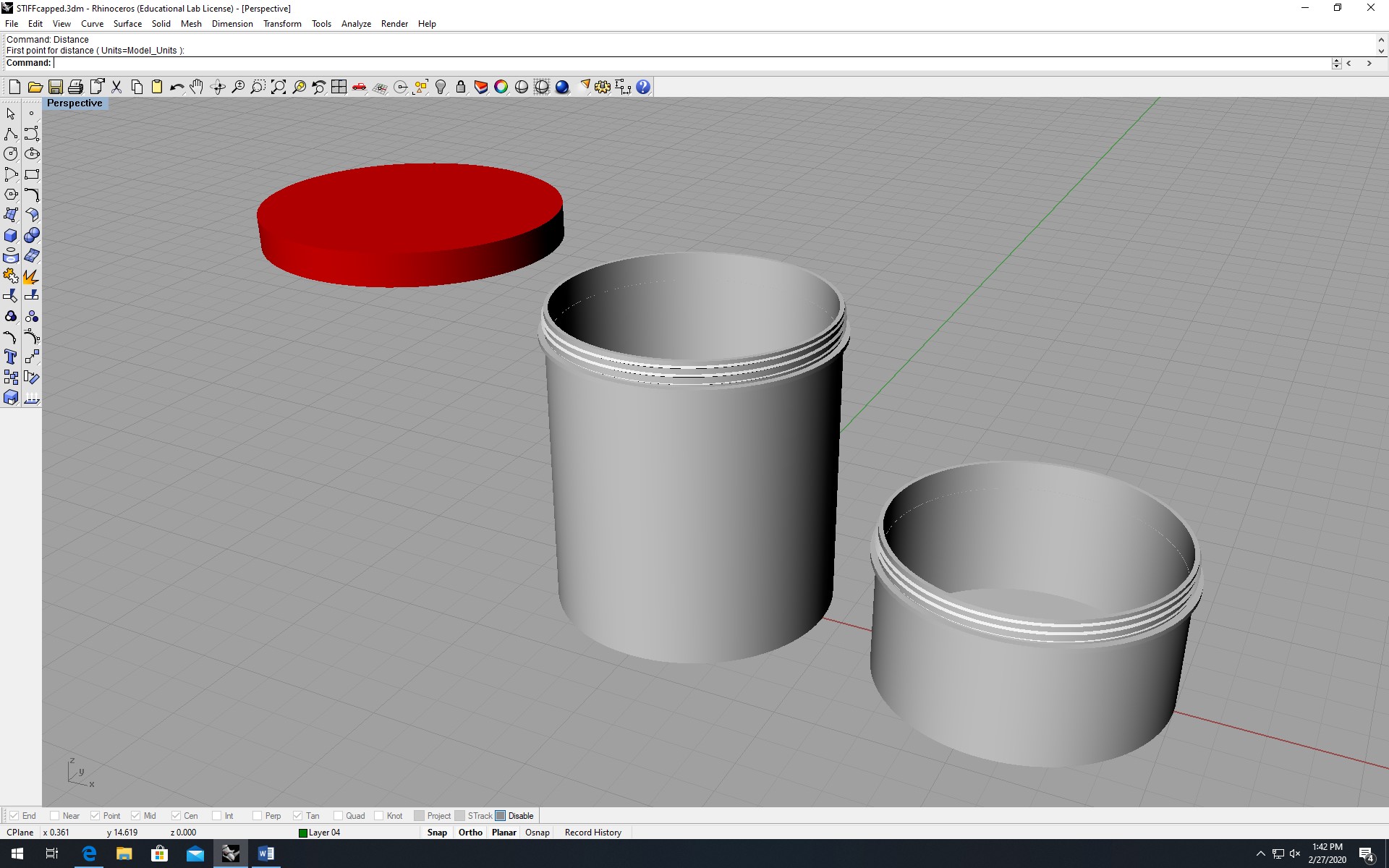The image size is (1389, 868).
Task: Click the Save file icon
Action: (x=55, y=88)
